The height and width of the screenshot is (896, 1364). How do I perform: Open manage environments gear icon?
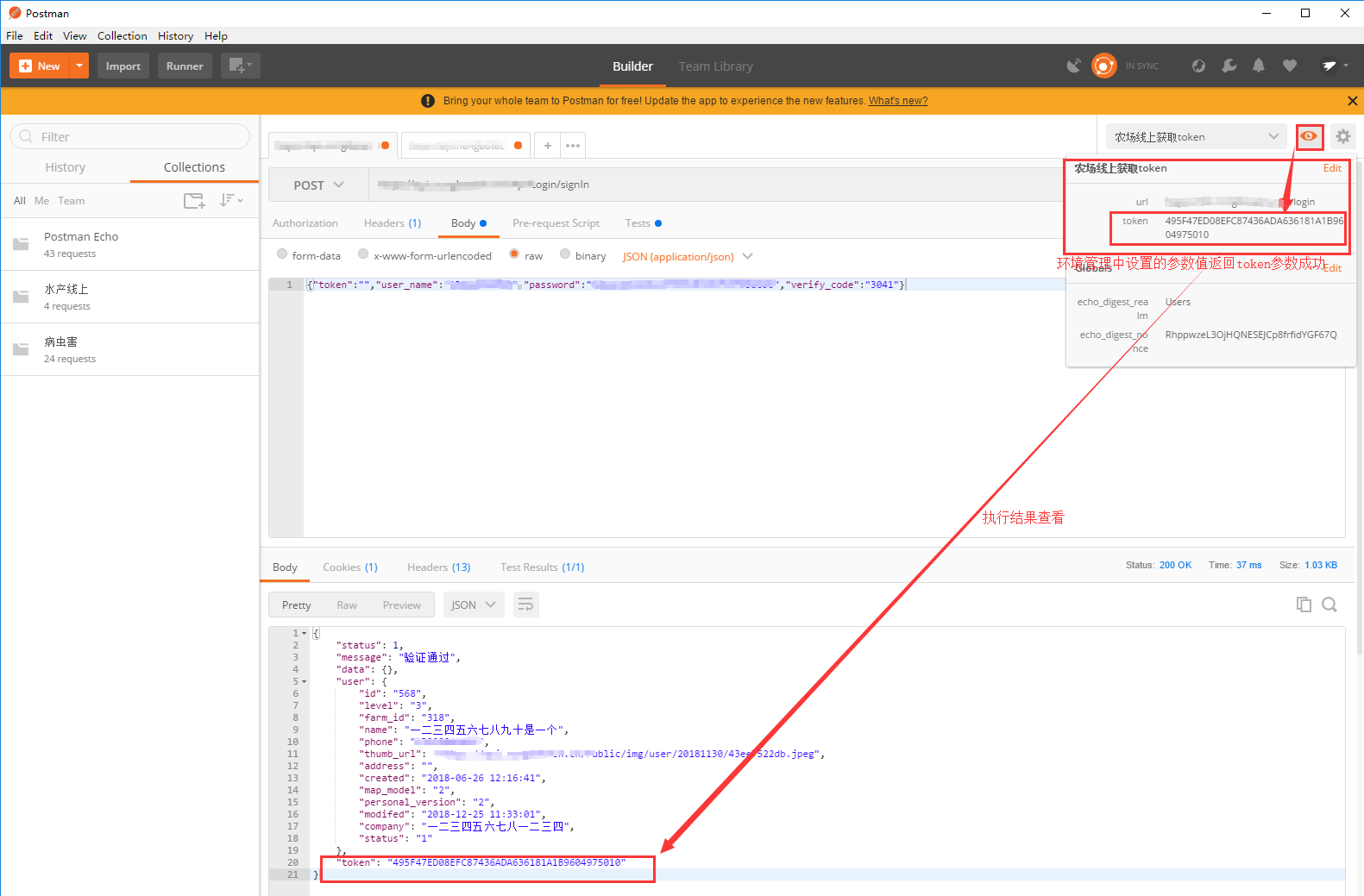pos(1342,136)
